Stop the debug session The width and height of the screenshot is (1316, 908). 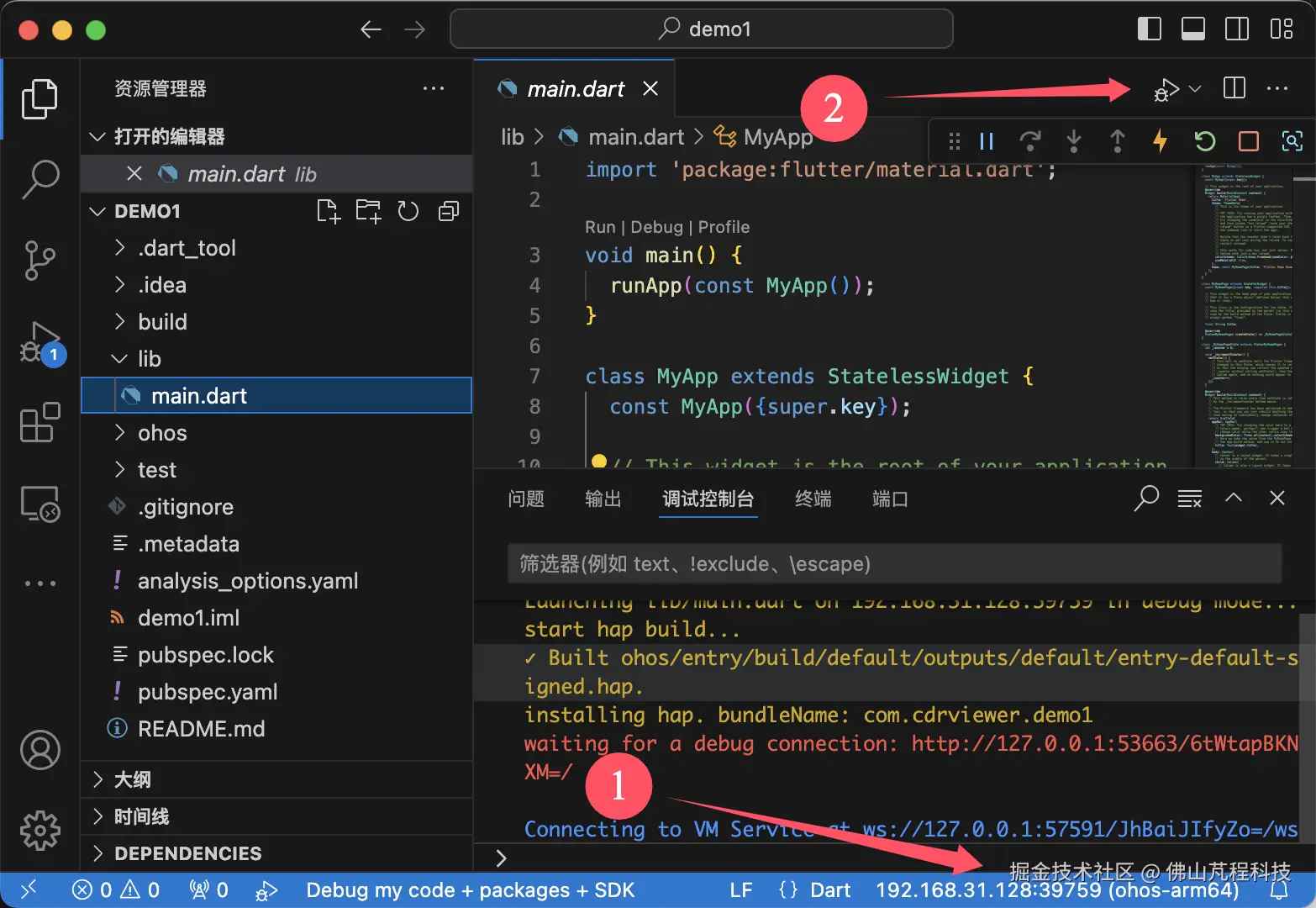(1249, 141)
